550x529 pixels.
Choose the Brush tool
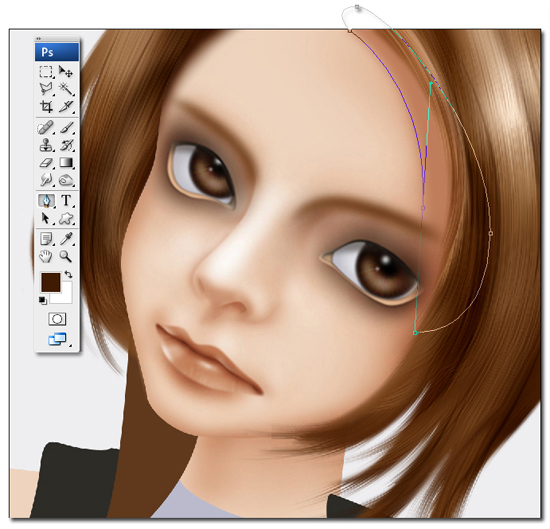[x=66, y=128]
